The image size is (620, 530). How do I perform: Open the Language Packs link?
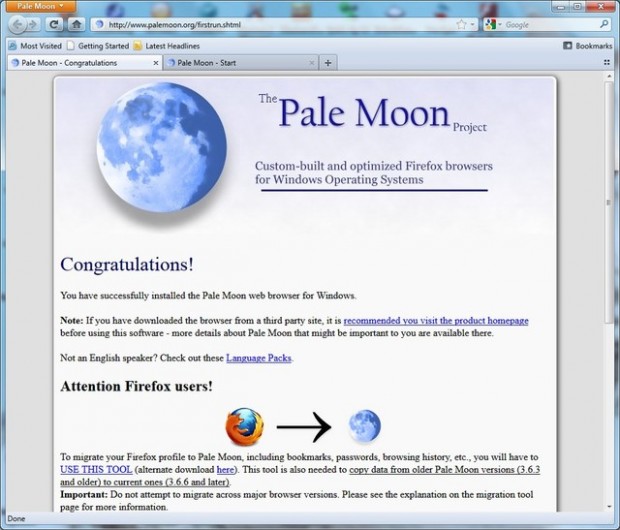click(x=259, y=358)
